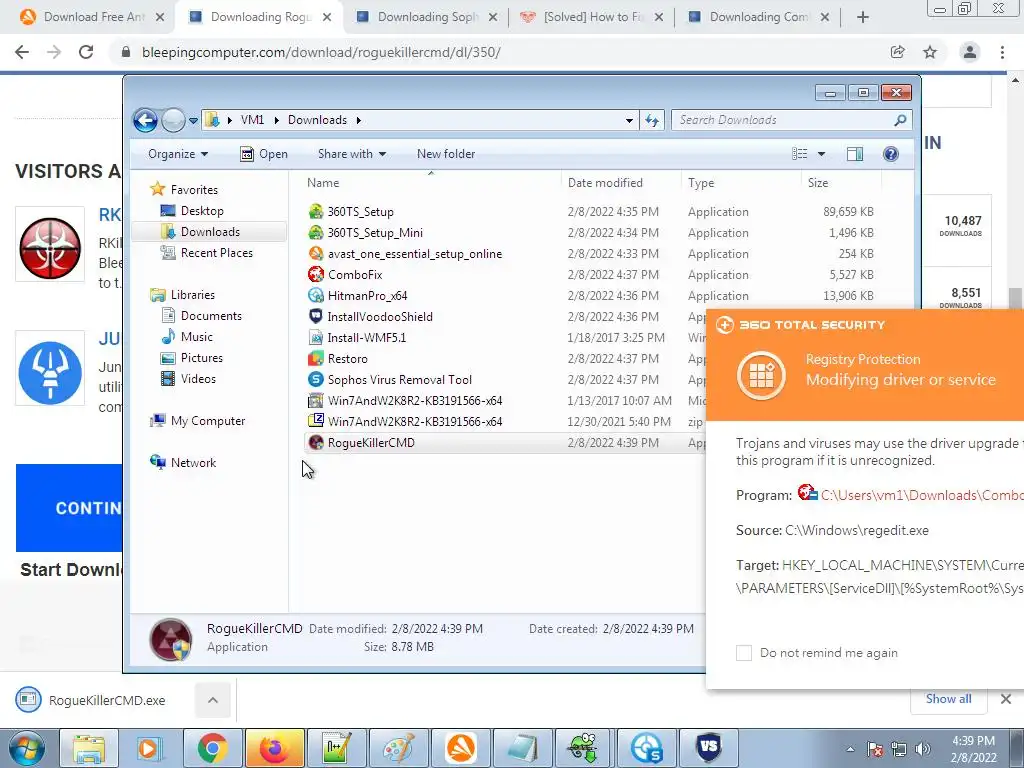Image resolution: width=1024 pixels, height=768 pixels.
Task: Select the Sophos Virus Removal Tool file
Action: point(399,379)
